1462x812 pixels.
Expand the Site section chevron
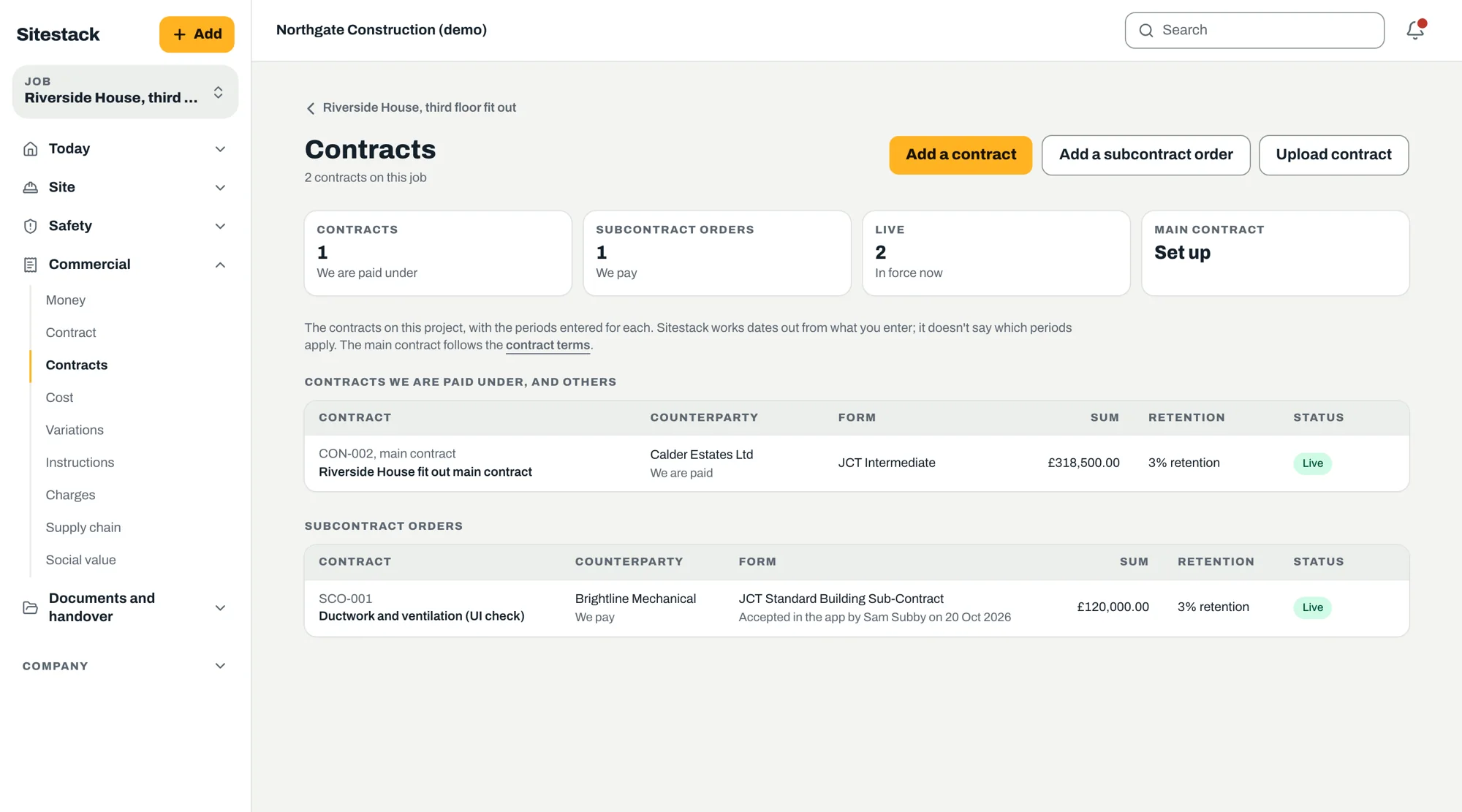(x=220, y=188)
